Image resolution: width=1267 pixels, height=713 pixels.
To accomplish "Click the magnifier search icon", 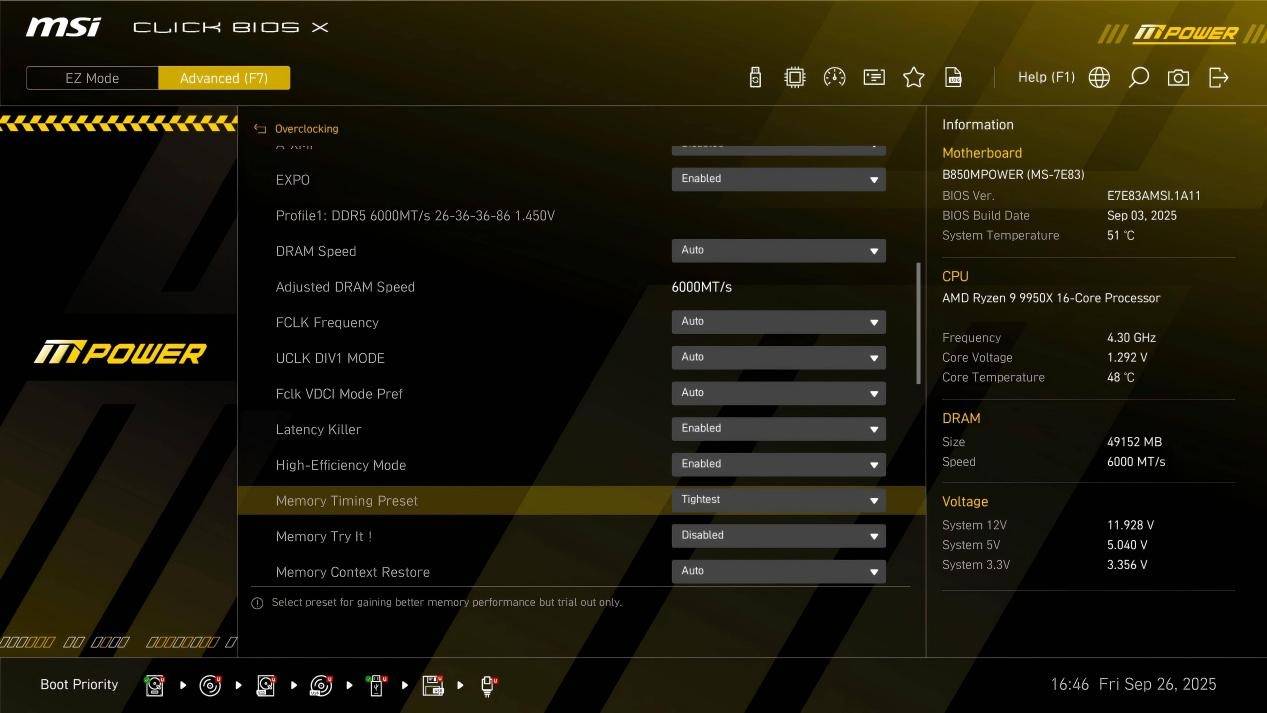I will pos(1138,78).
